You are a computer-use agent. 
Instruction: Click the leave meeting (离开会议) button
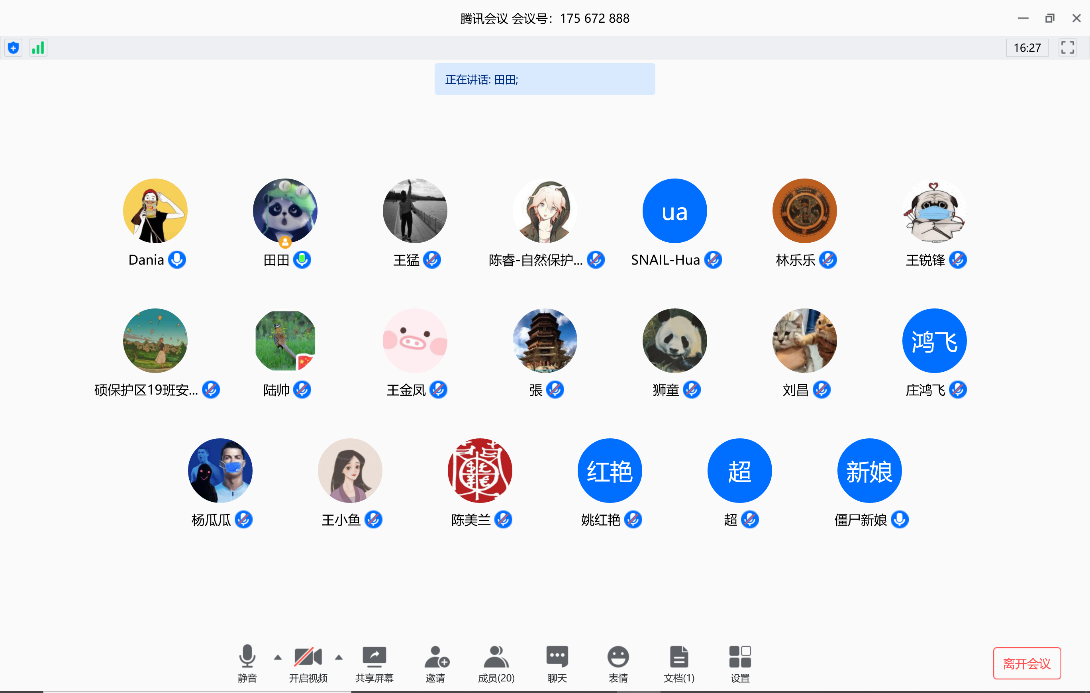click(1026, 663)
